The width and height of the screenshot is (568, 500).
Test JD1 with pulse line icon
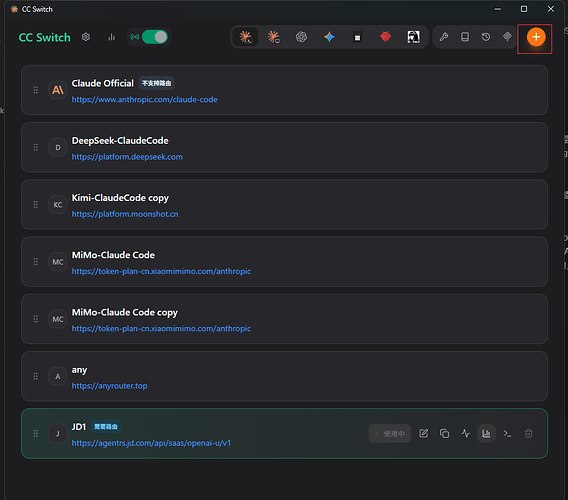465,433
